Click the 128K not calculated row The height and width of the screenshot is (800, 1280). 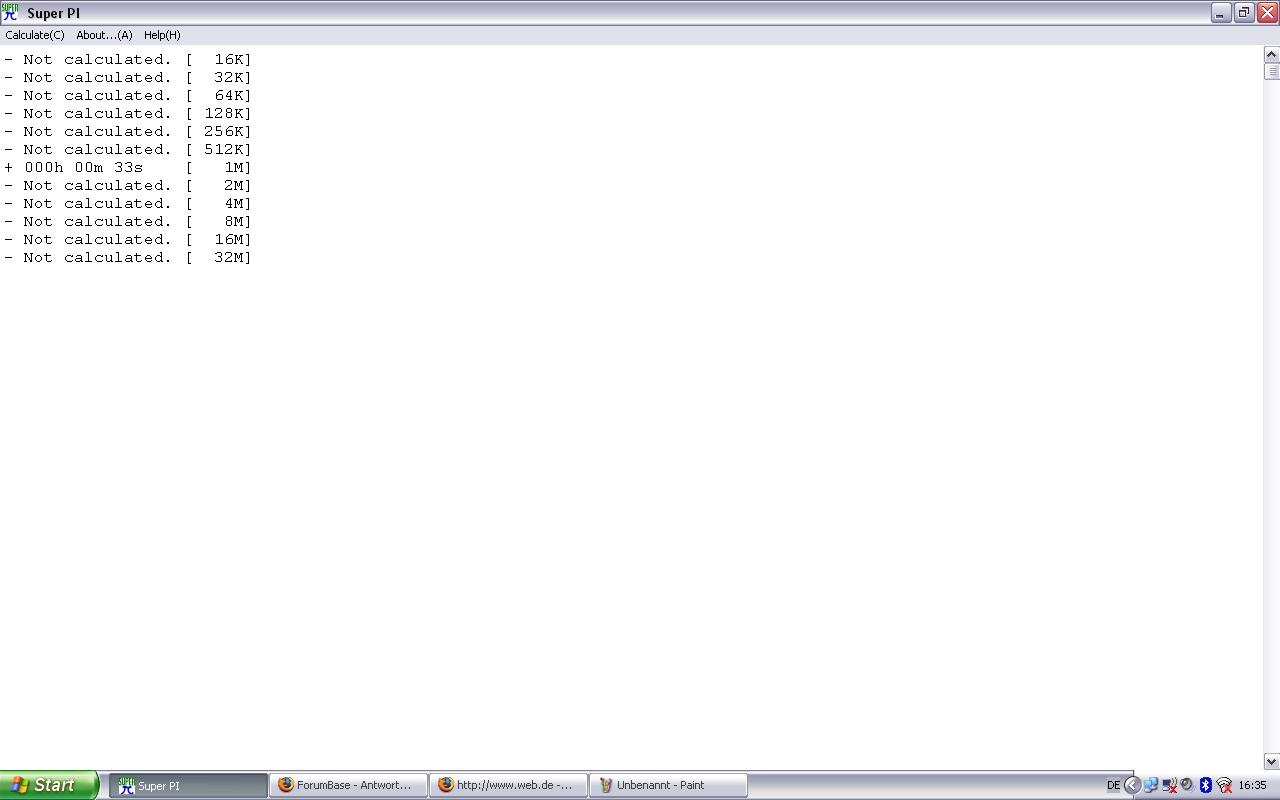[128, 113]
